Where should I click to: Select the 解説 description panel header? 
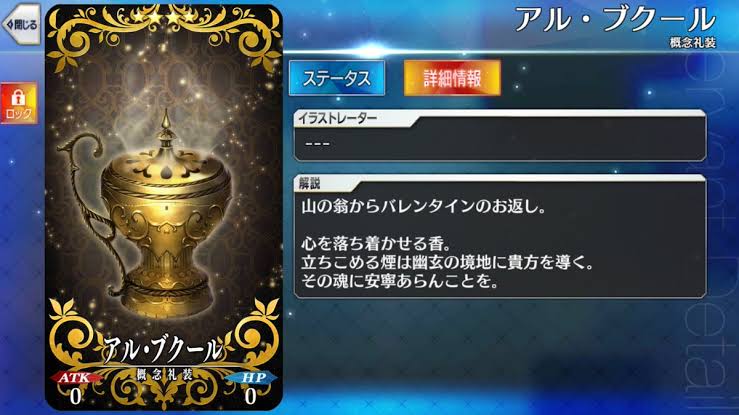pos(310,184)
